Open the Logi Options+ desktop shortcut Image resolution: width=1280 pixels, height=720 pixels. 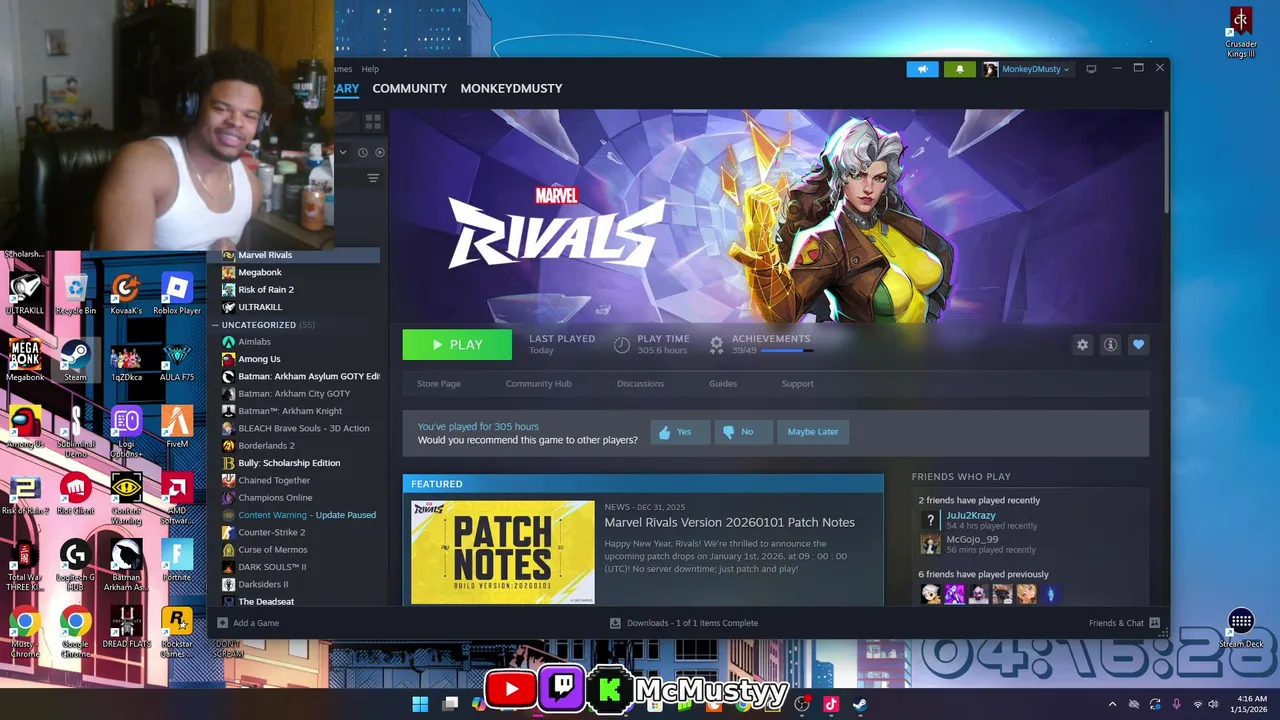click(126, 432)
